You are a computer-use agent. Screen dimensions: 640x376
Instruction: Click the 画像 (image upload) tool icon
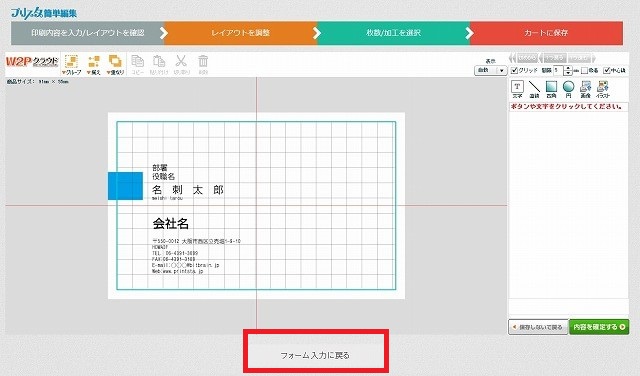point(585,89)
